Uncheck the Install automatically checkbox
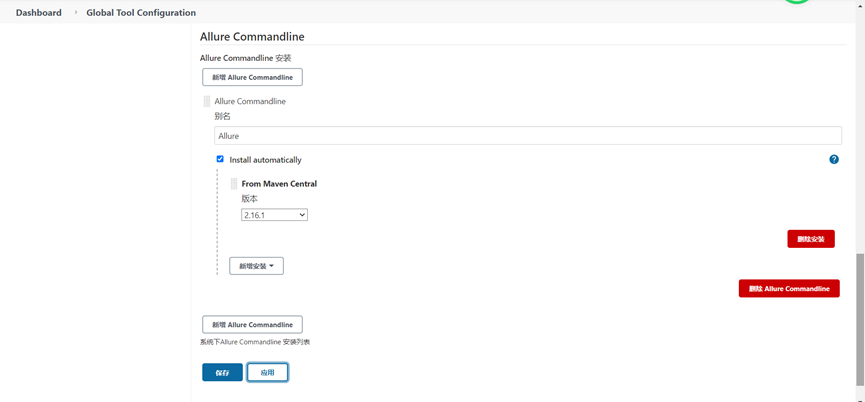Screen dimensions: 865x402 pos(220,159)
